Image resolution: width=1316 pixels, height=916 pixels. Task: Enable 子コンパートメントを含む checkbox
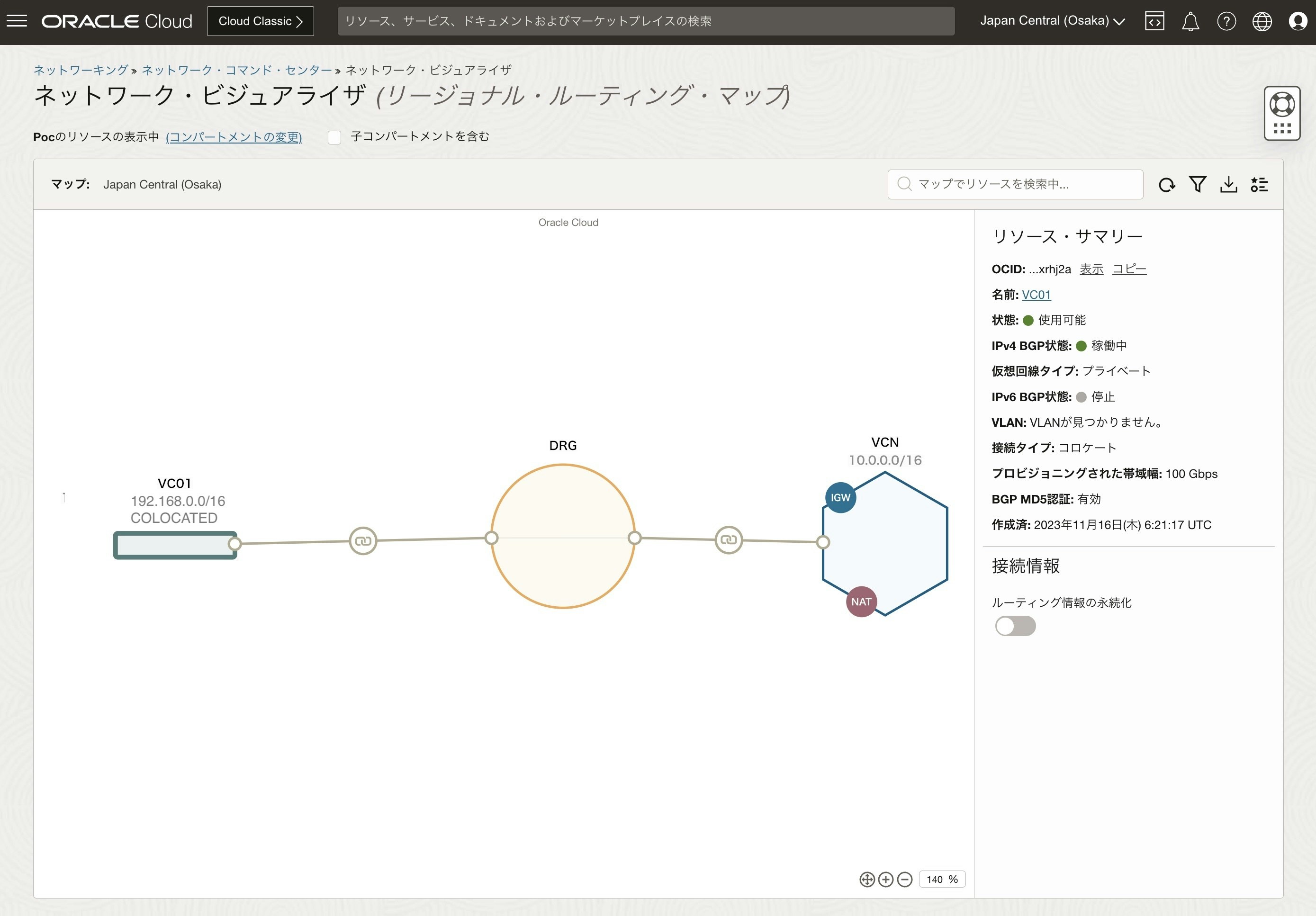click(334, 137)
